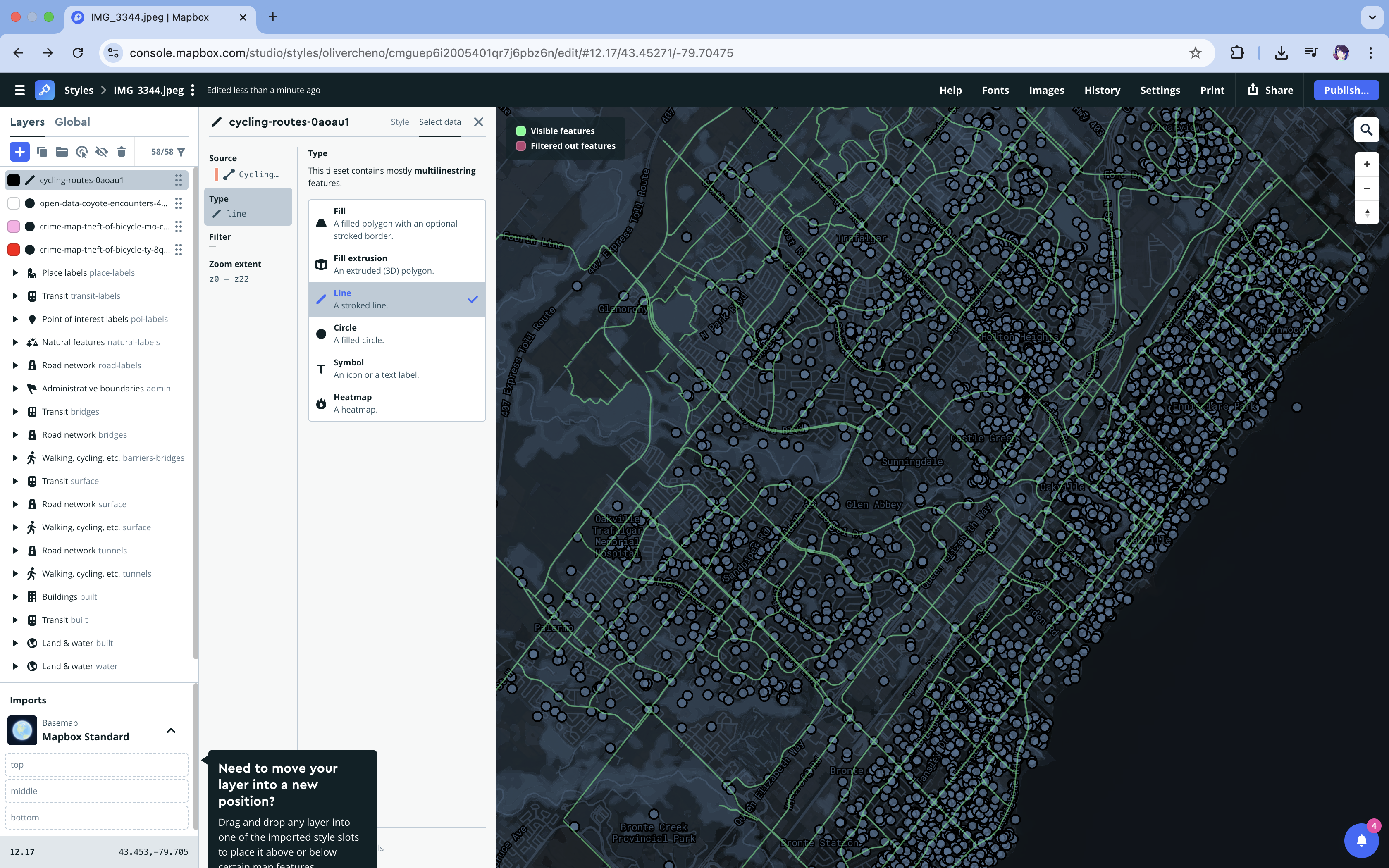Expand Buildings built layer group

(x=15, y=596)
